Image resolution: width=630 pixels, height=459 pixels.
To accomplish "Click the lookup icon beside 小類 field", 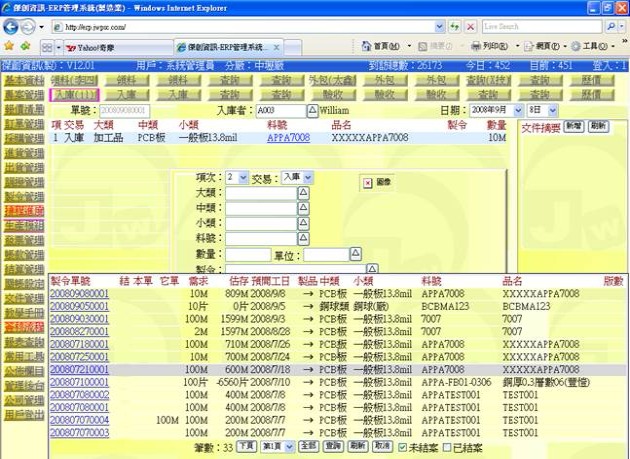I will [x=304, y=223].
